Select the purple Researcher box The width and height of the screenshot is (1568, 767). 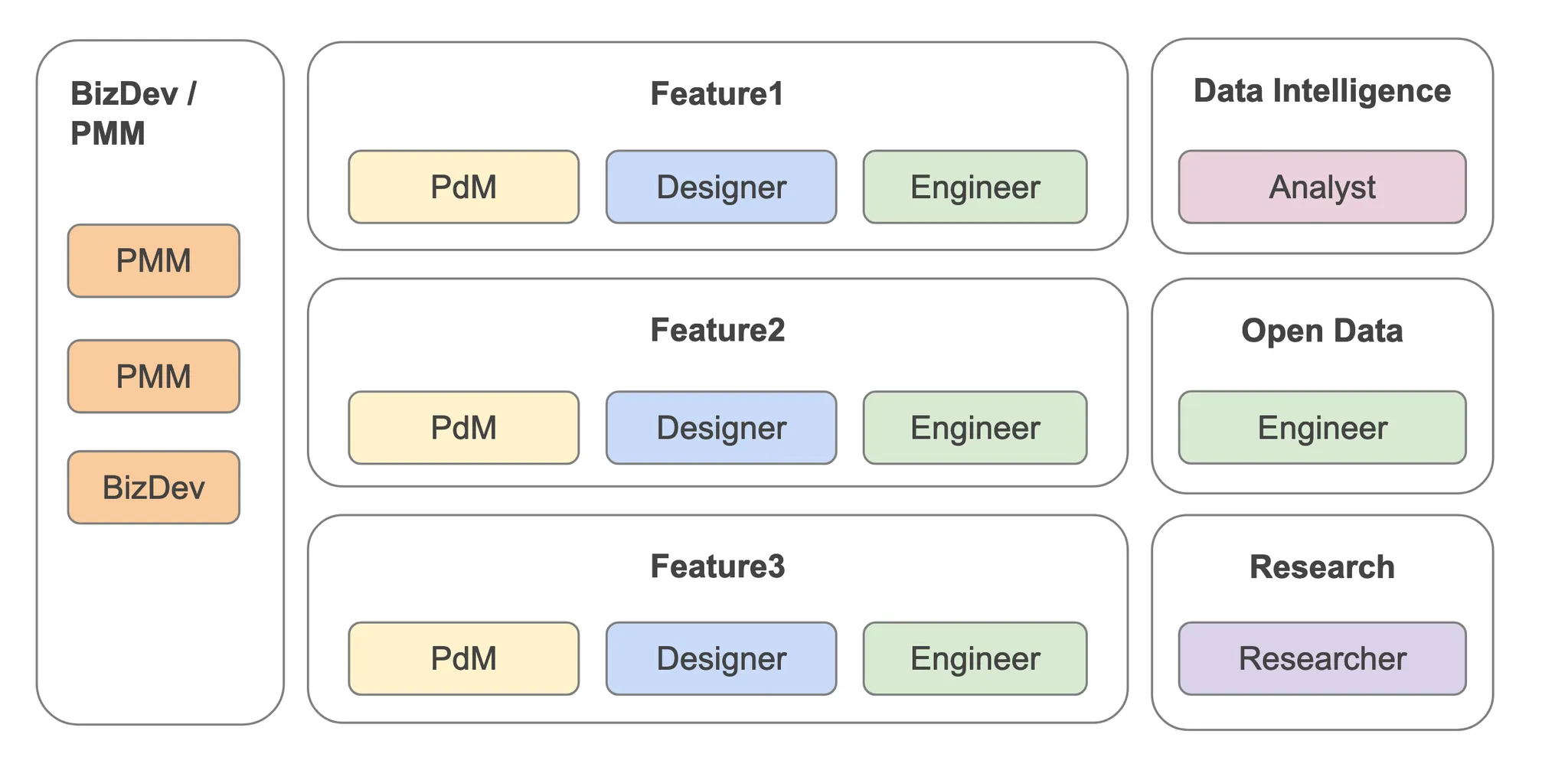1322,658
